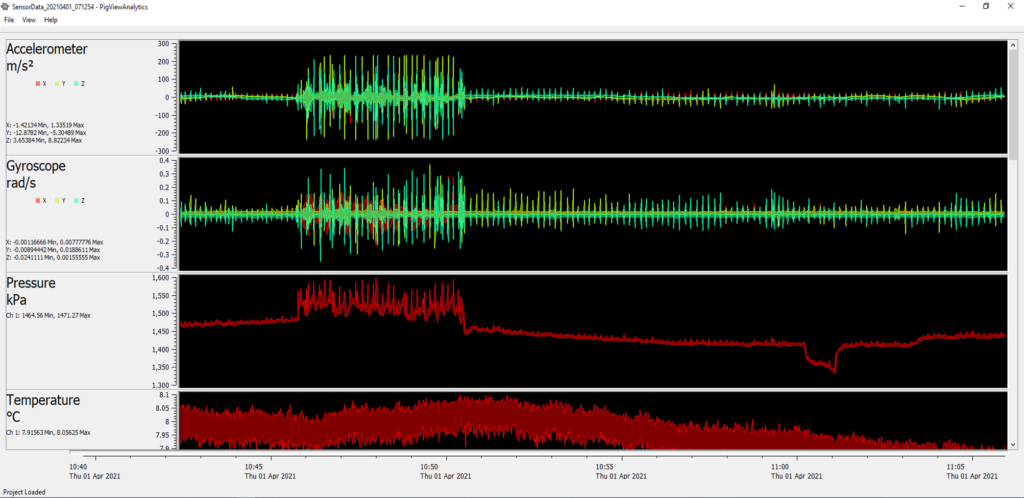1024x498 pixels.
Task: Click the -0.4 tick on Gyroscope axis
Action: tap(163, 268)
